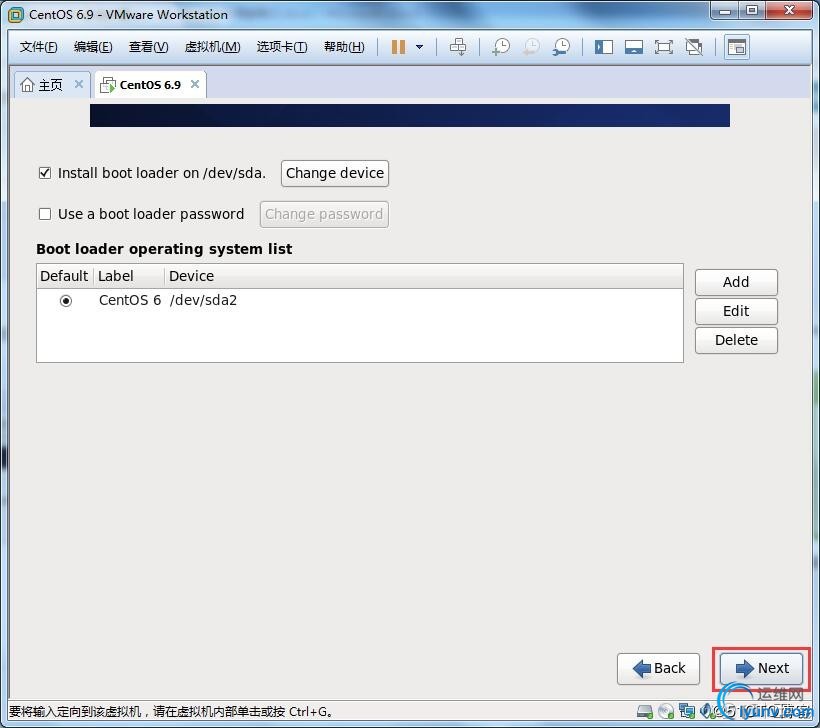Open the 虚拟机(M) menu
The image size is (820, 728).
[212, 47]
